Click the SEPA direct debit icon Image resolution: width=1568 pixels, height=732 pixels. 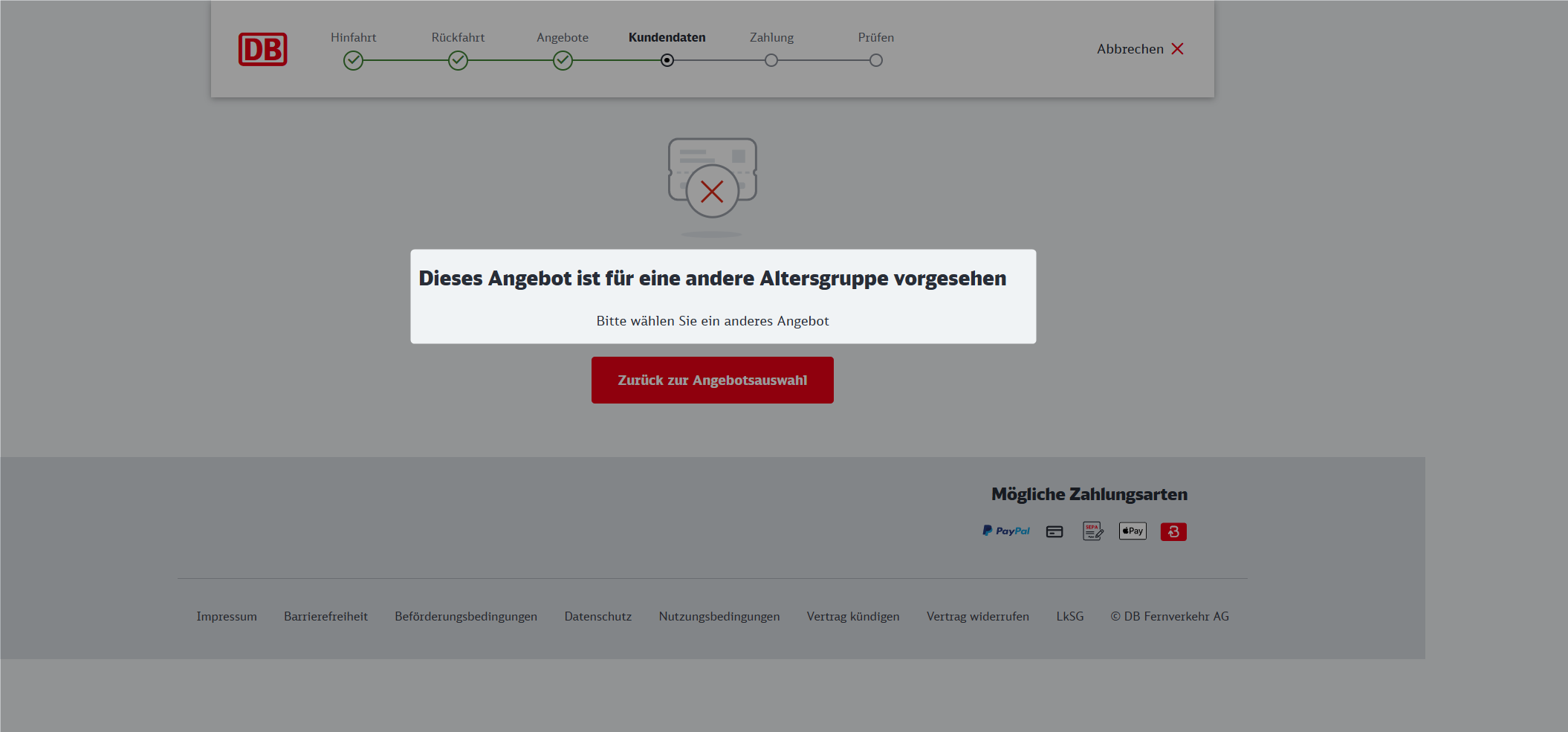(1092, 531)
